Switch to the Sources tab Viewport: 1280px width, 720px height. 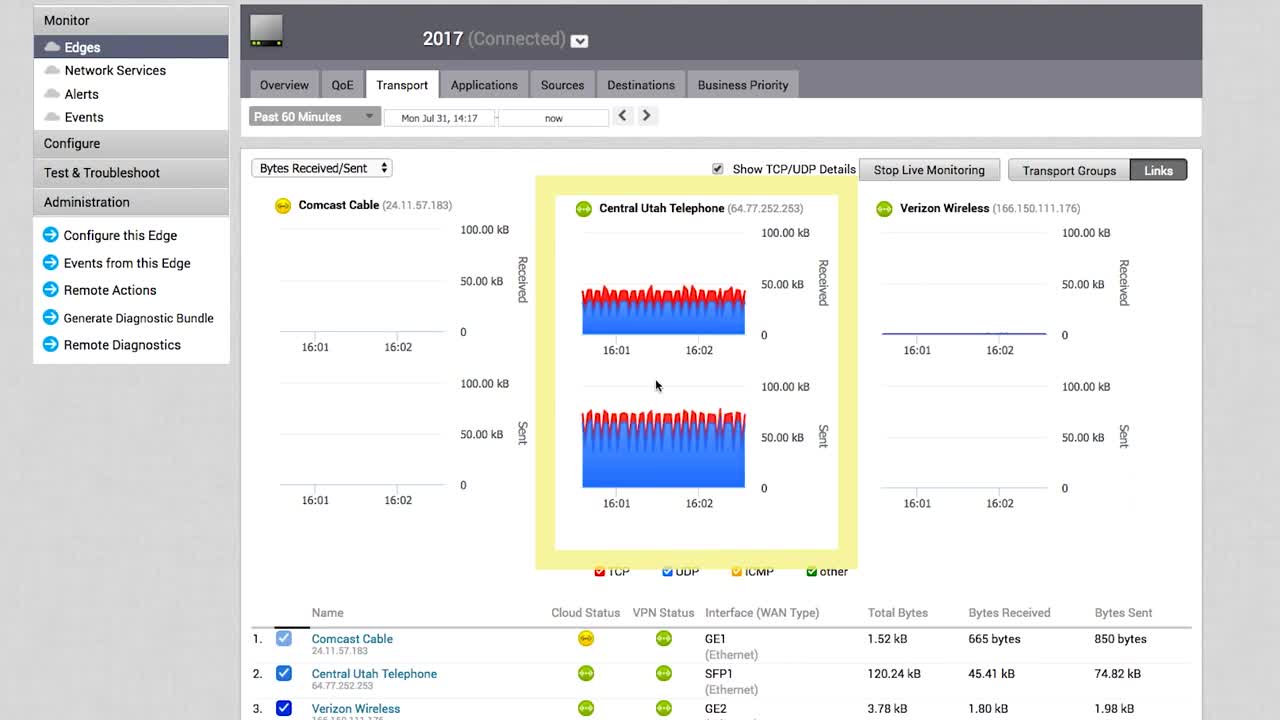pyautogui.click(x=562, y=85)
